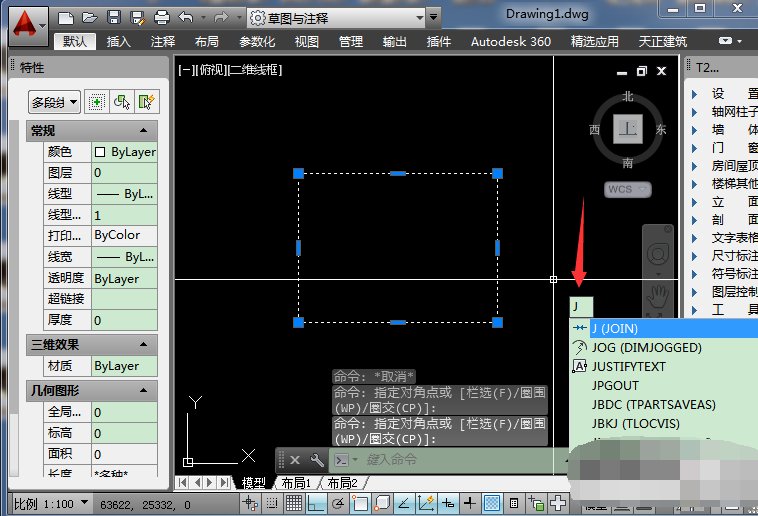Open the object type dropdown 多段线
This screenshot has width=758, height=516.
point(54,102)
